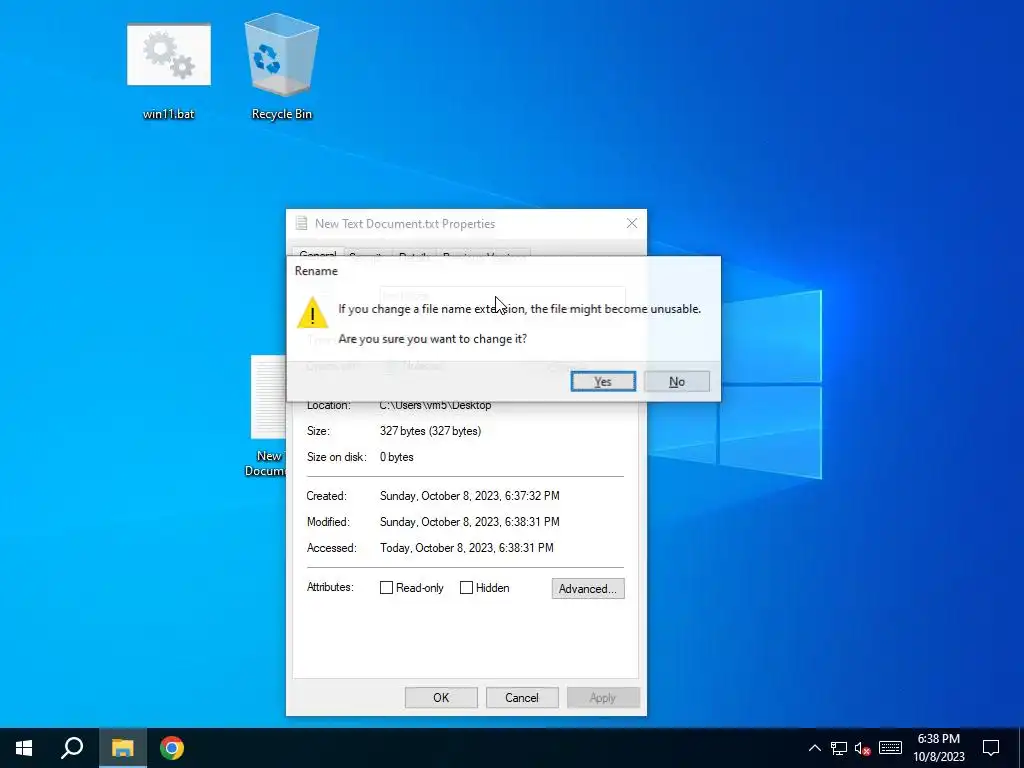Click Cancel in the Properties window
The height and width of the screenshot is (768, 1024).
tap(522, 697)
